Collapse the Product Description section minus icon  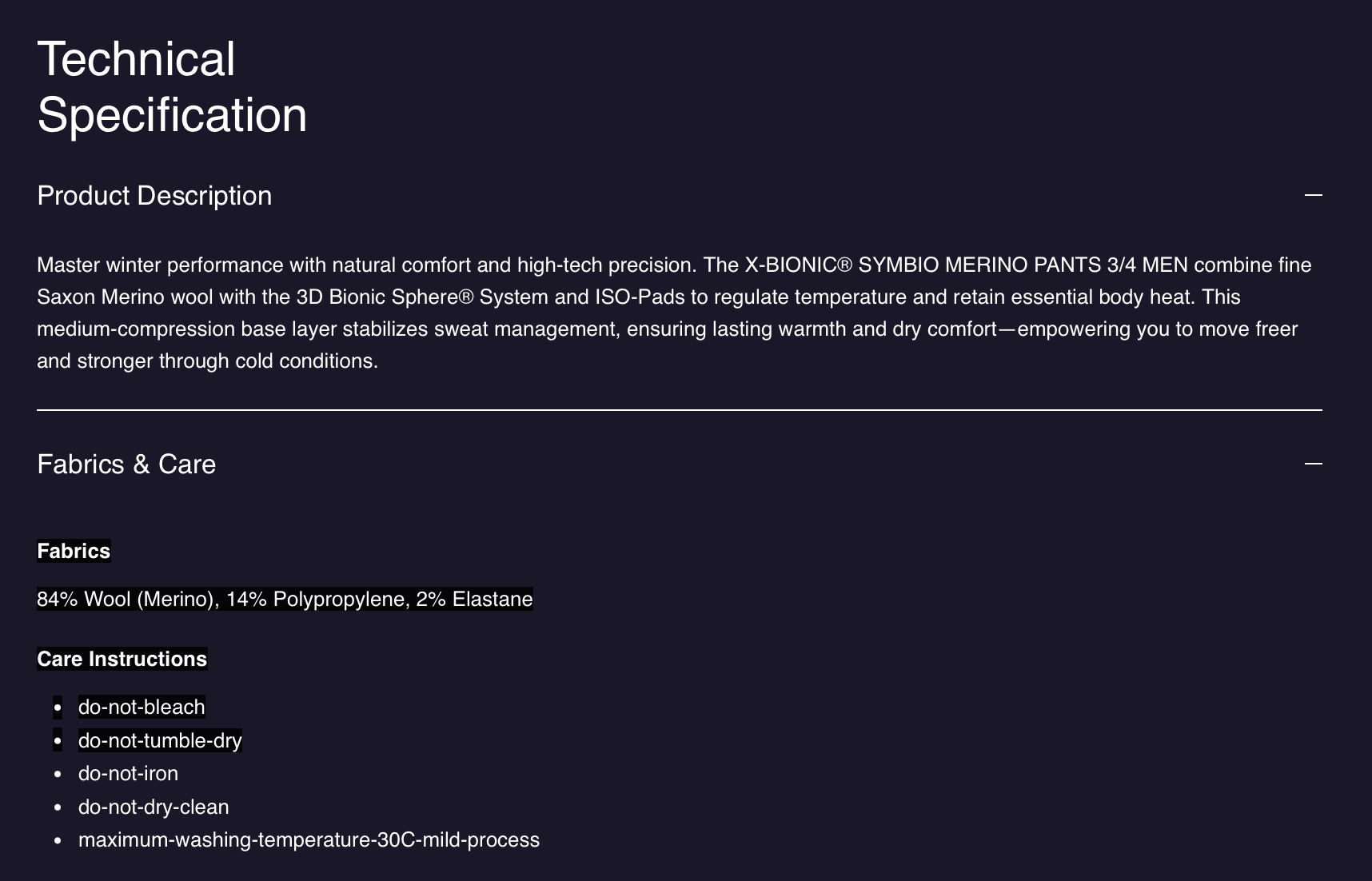[1313, 195]
